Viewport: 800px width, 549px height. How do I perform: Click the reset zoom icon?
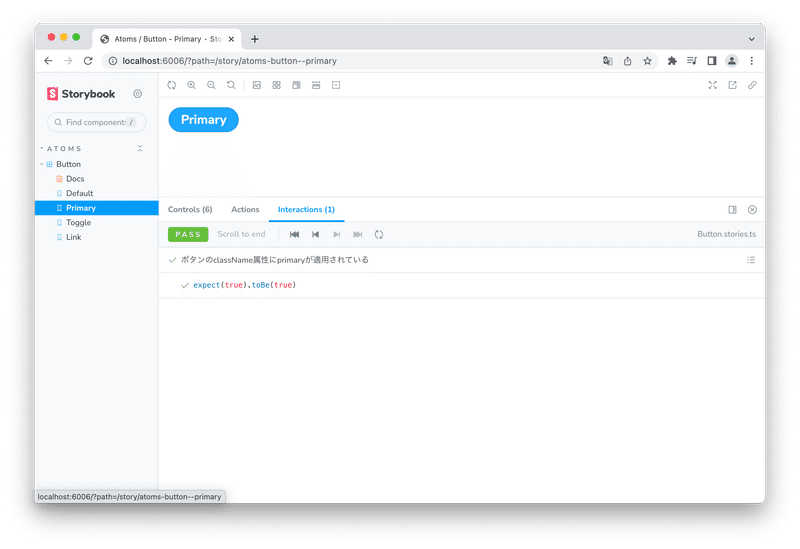pyautogui.click(x=231, y=85)
